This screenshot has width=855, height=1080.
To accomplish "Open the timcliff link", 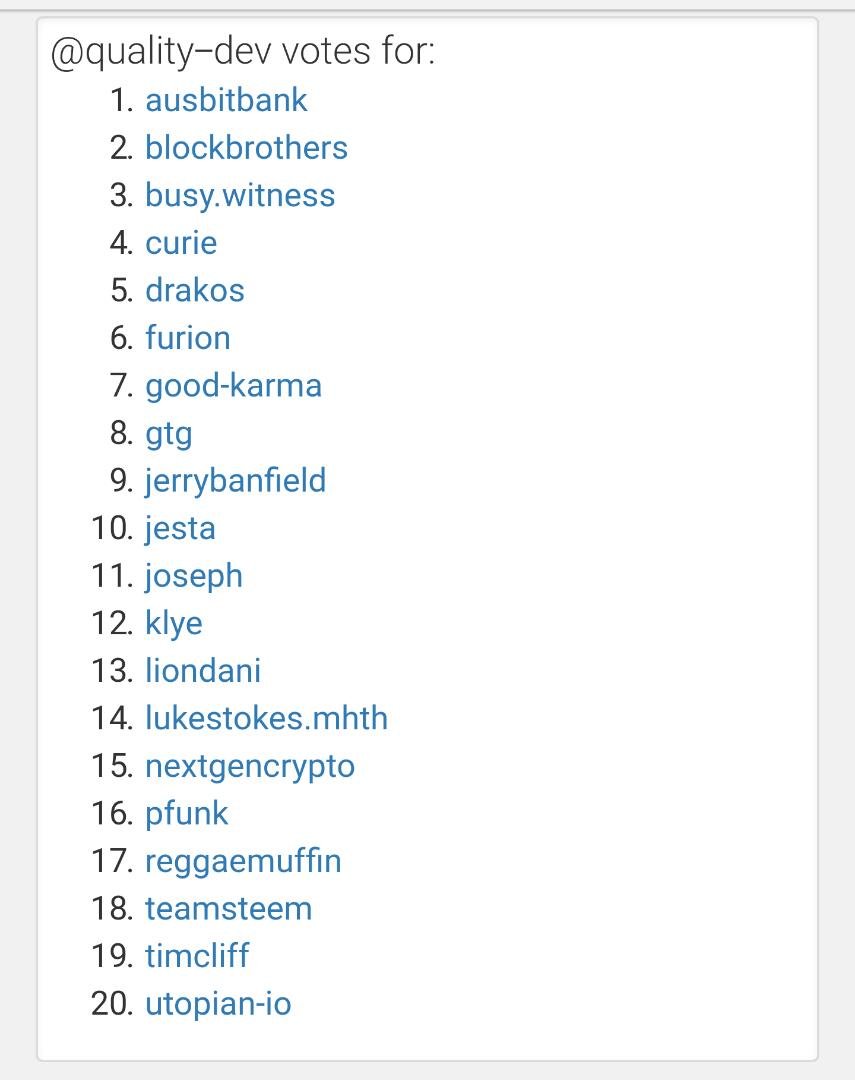I will pos(197,957).
